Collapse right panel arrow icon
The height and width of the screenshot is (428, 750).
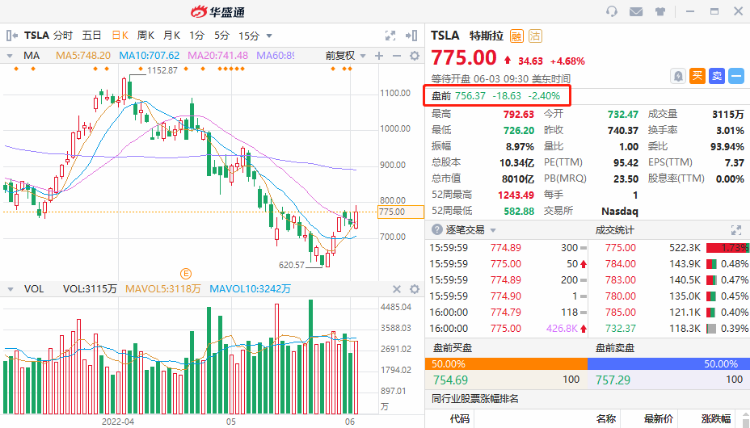411,35
